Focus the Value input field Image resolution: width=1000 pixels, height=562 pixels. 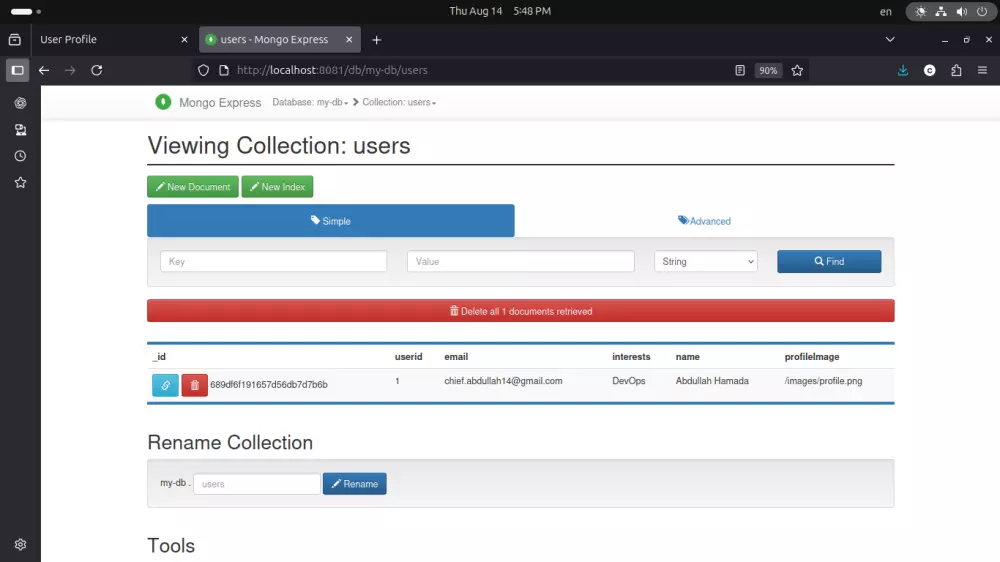[x=521, y=262]
